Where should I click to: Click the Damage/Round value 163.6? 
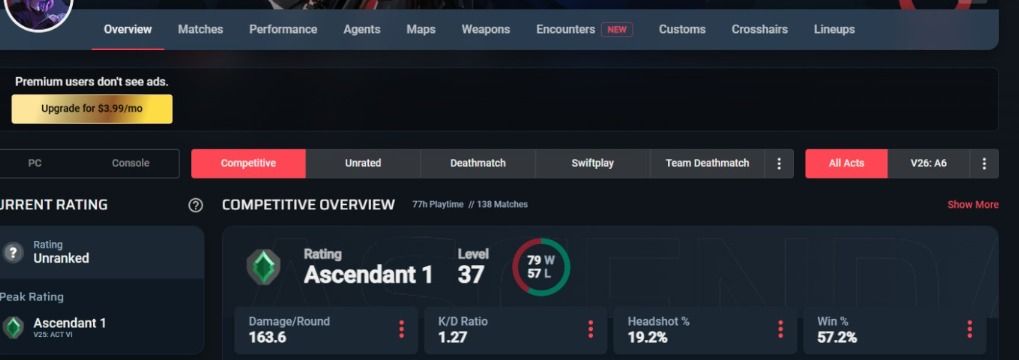(x=267, y=338)
